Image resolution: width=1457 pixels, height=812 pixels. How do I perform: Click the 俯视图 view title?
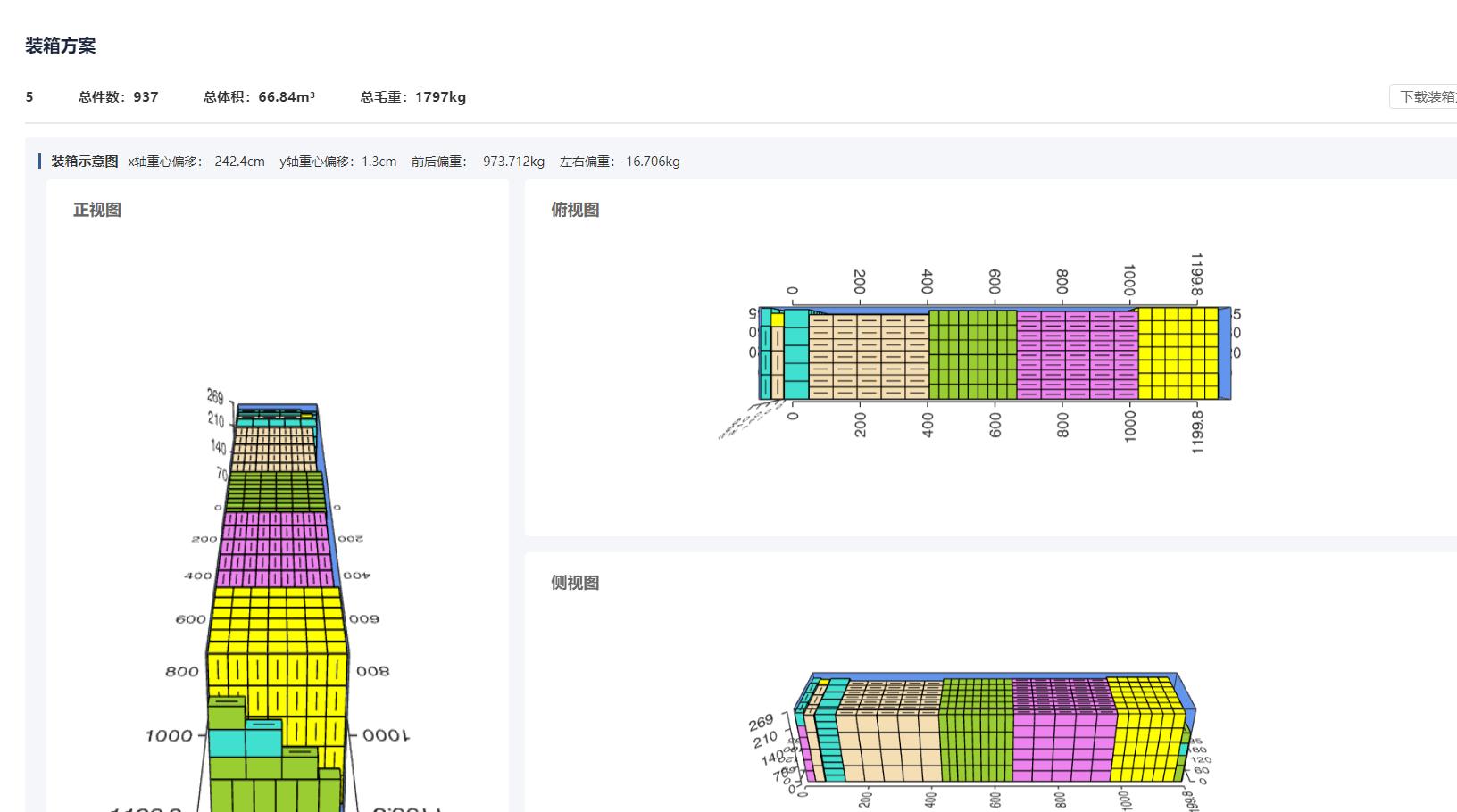coord(576,210)
